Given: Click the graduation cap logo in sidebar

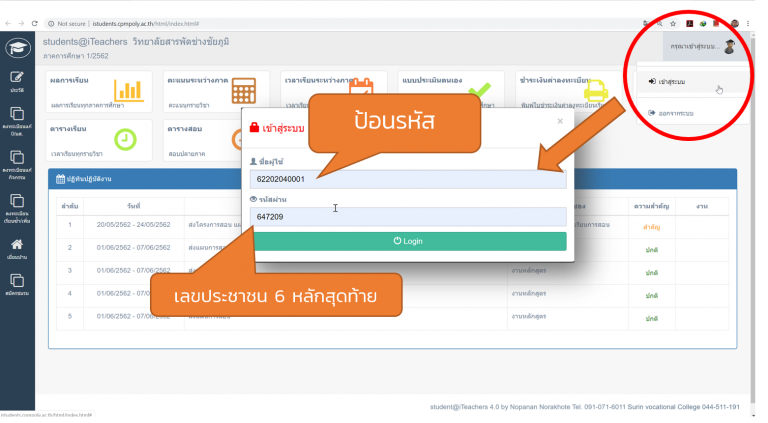Looking at the screenshot, I should (17, 47).
